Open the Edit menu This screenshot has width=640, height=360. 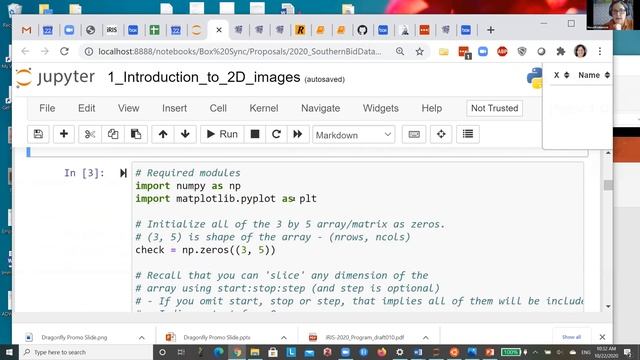click(x=87, y=108)
